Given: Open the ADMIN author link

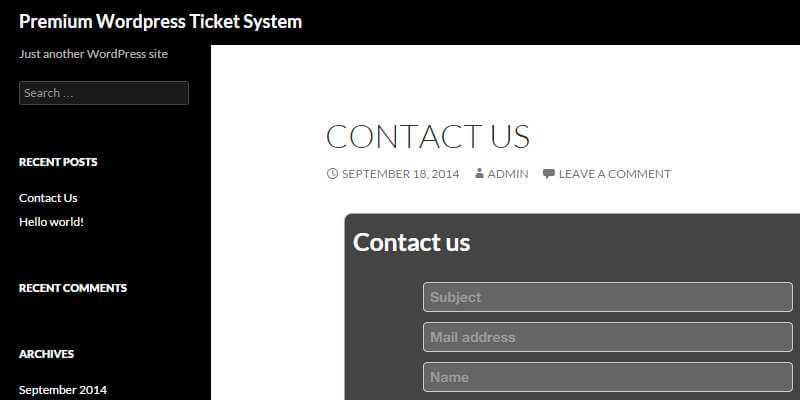Looking at the screenshot, I should click(x=508, y=174).
